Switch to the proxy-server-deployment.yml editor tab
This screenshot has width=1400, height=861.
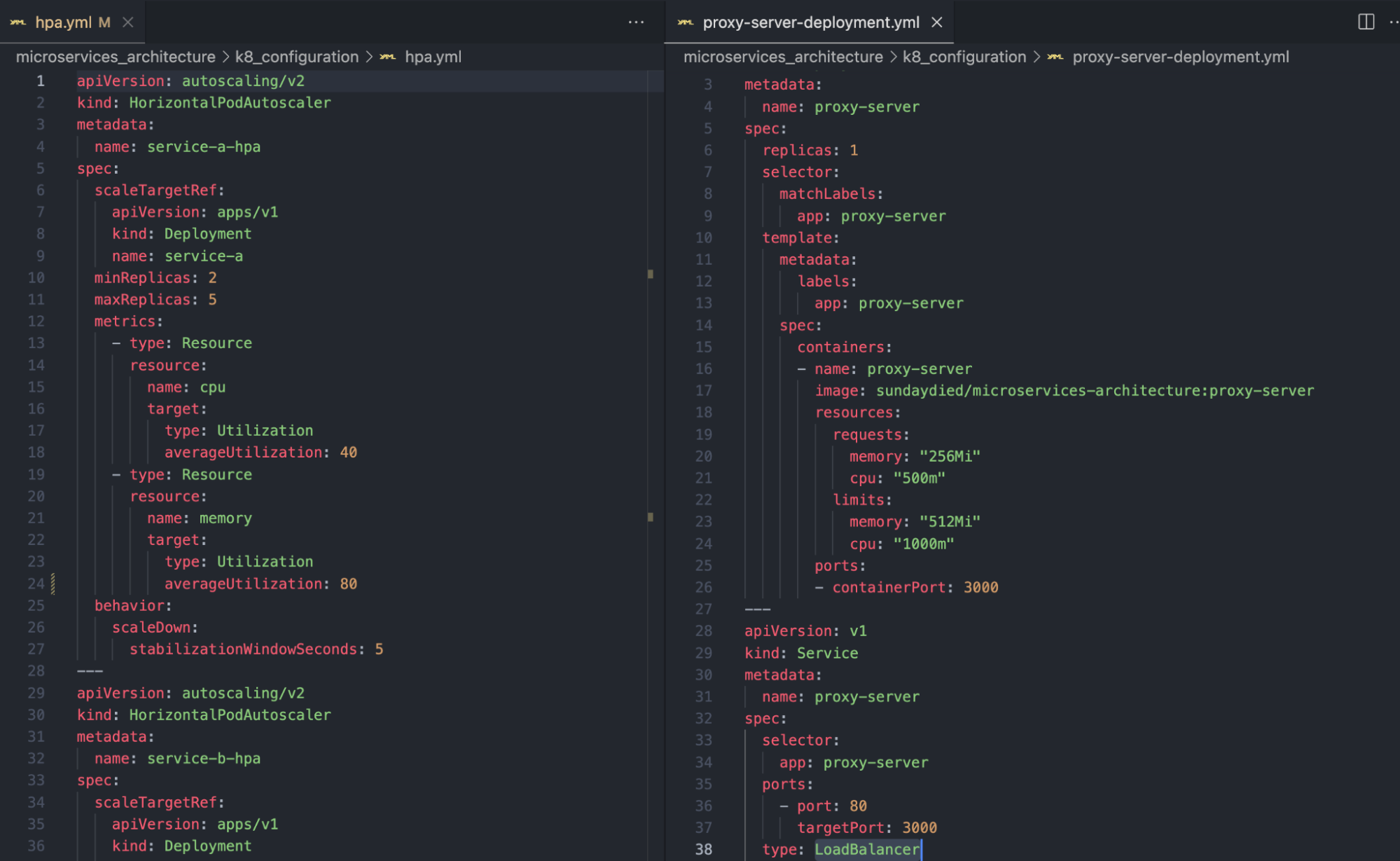810,22
